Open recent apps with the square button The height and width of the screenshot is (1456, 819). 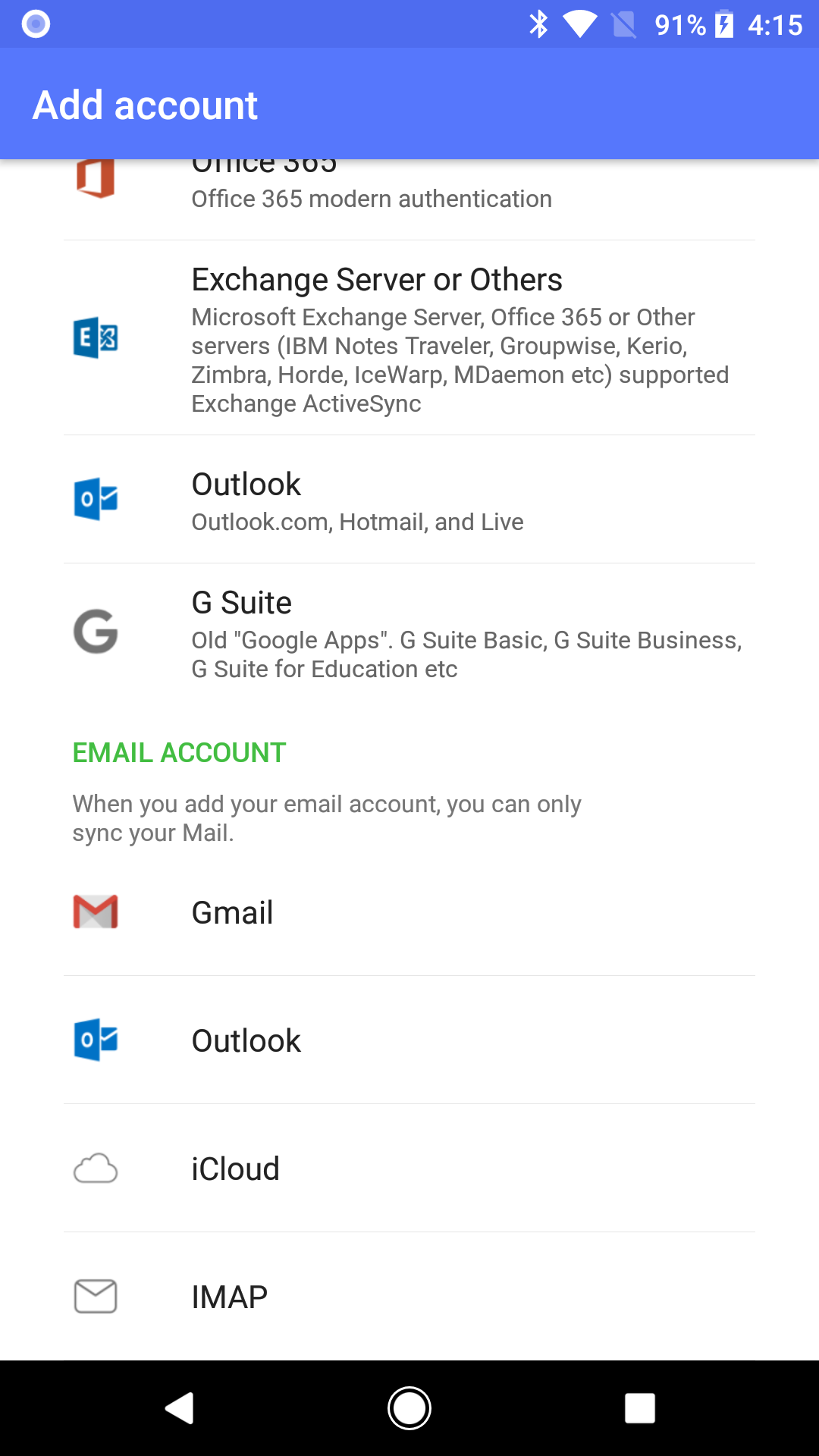pos(639,1408)
